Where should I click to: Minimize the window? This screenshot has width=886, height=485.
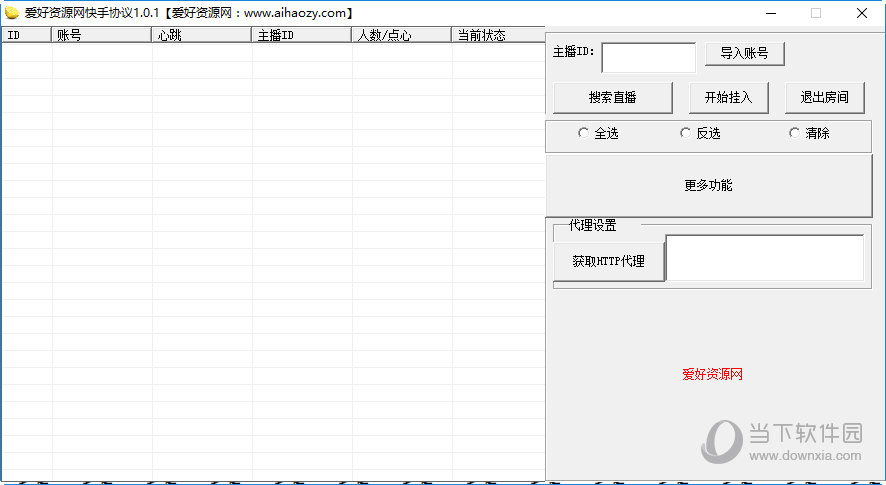pos(770,13)
